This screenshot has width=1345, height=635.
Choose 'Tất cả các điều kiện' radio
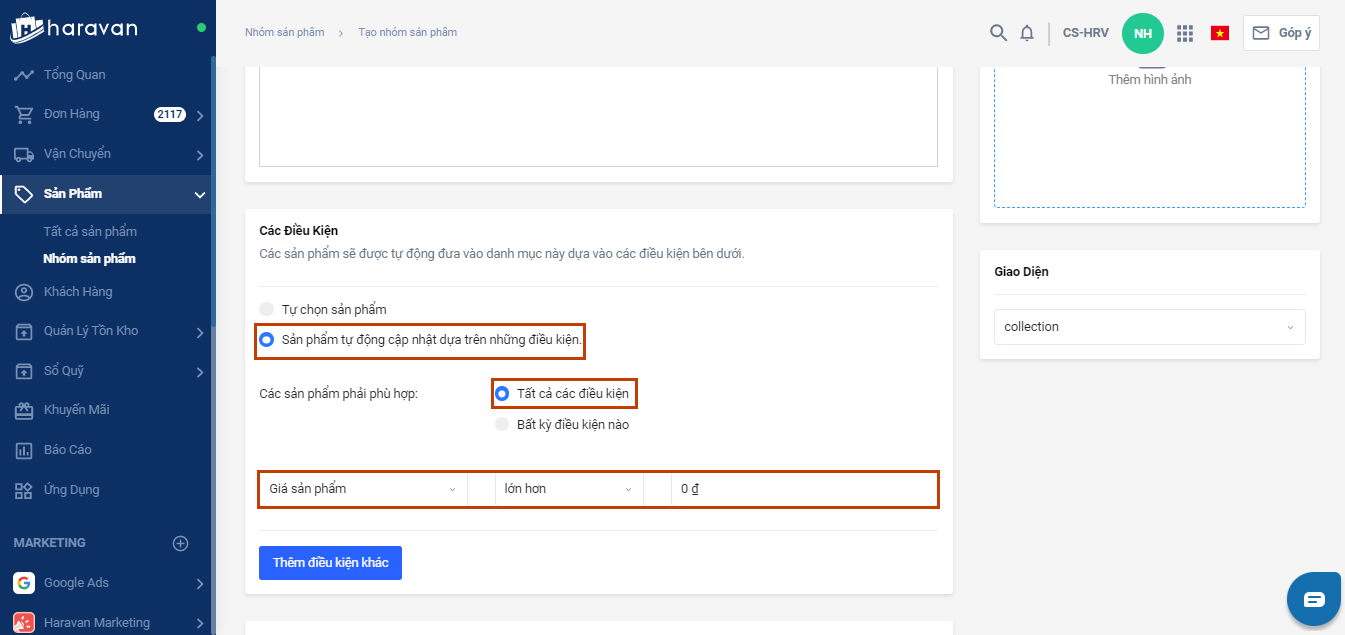[x=503, y=393]
